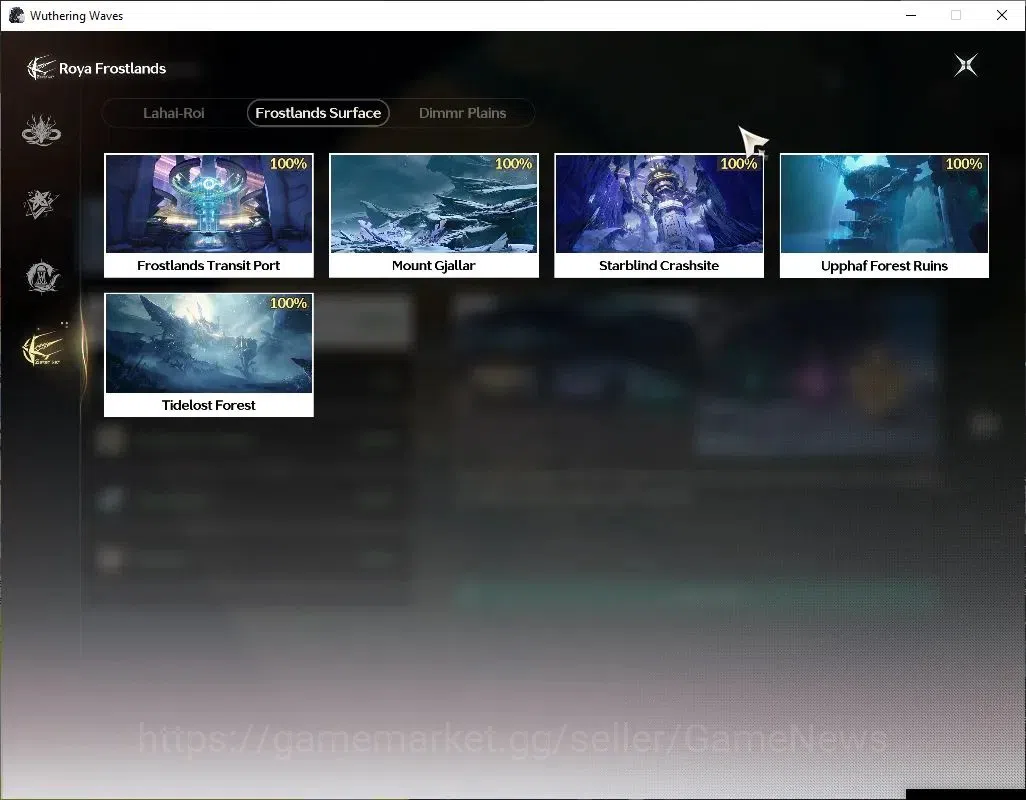Click the Upphaf Forest Ruins label

(884, 266)
